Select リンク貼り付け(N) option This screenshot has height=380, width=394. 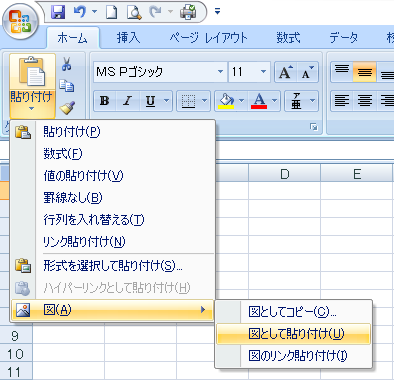113,242
